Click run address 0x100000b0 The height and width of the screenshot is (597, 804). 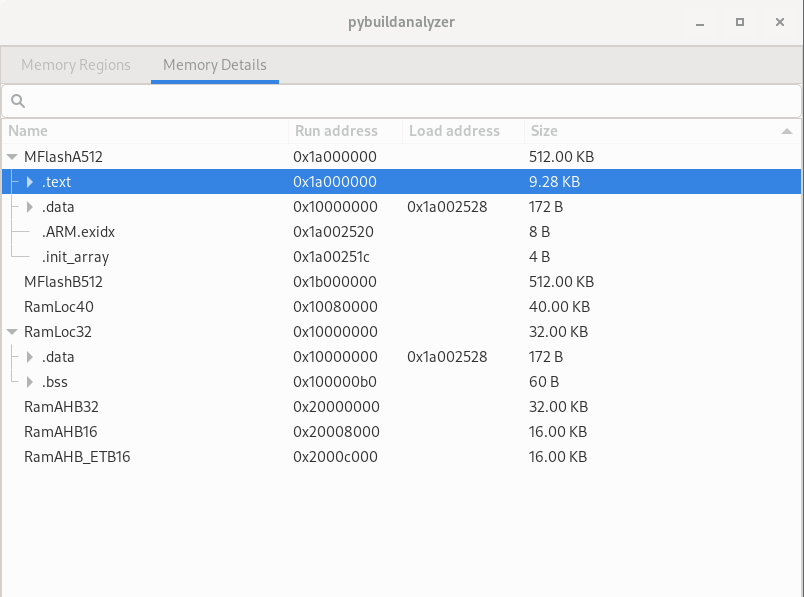[335, 382]
